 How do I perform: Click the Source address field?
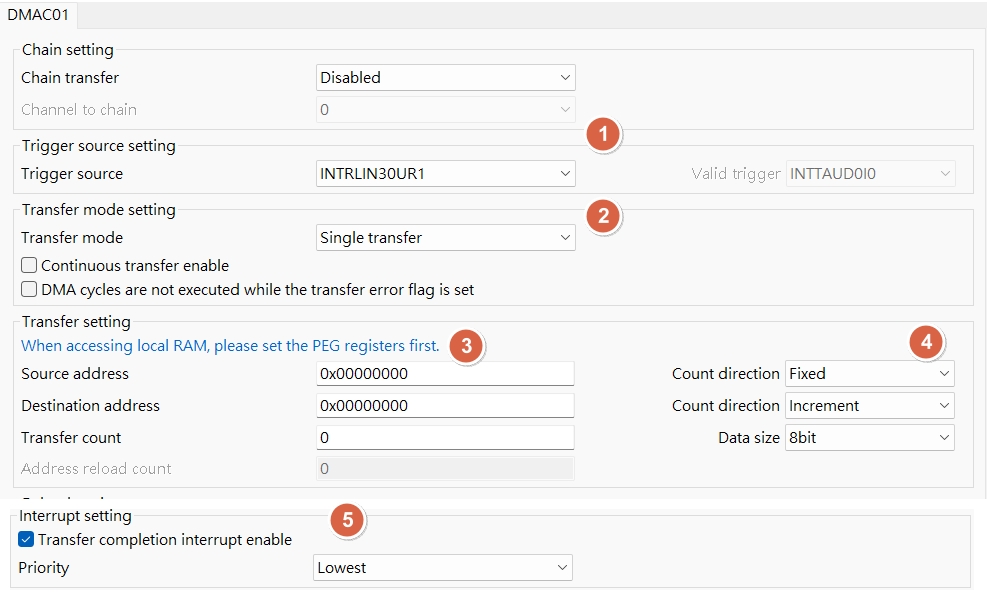tap(444, 374)
